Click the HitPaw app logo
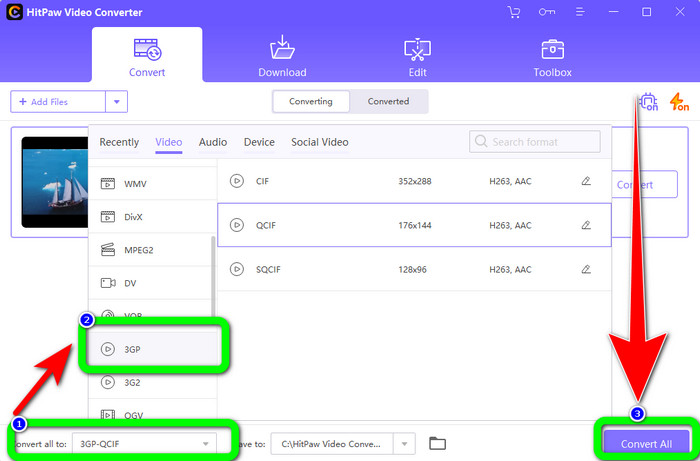This screenshot has height=461, width=700. (x=14, y=12)
